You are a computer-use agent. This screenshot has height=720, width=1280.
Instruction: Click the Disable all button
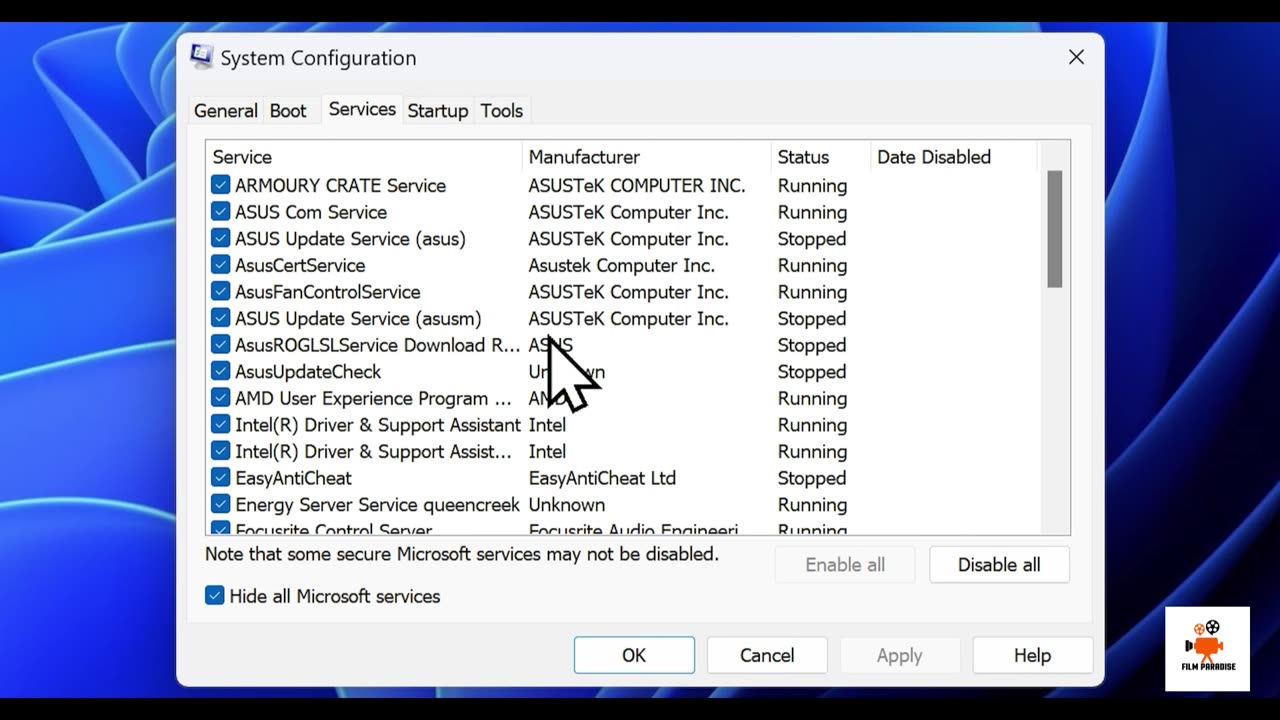[x=999, y=565]
